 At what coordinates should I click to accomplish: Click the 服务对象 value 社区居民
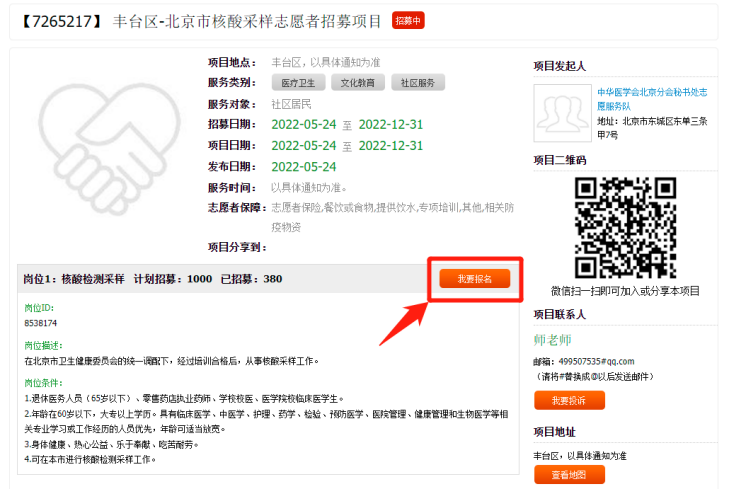tap(292, 104)
